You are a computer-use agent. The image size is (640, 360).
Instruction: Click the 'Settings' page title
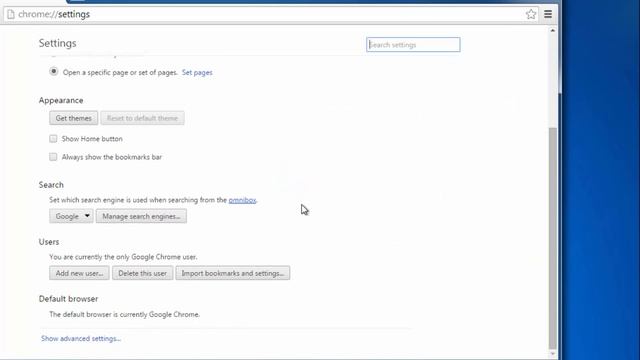coord(58,43)
